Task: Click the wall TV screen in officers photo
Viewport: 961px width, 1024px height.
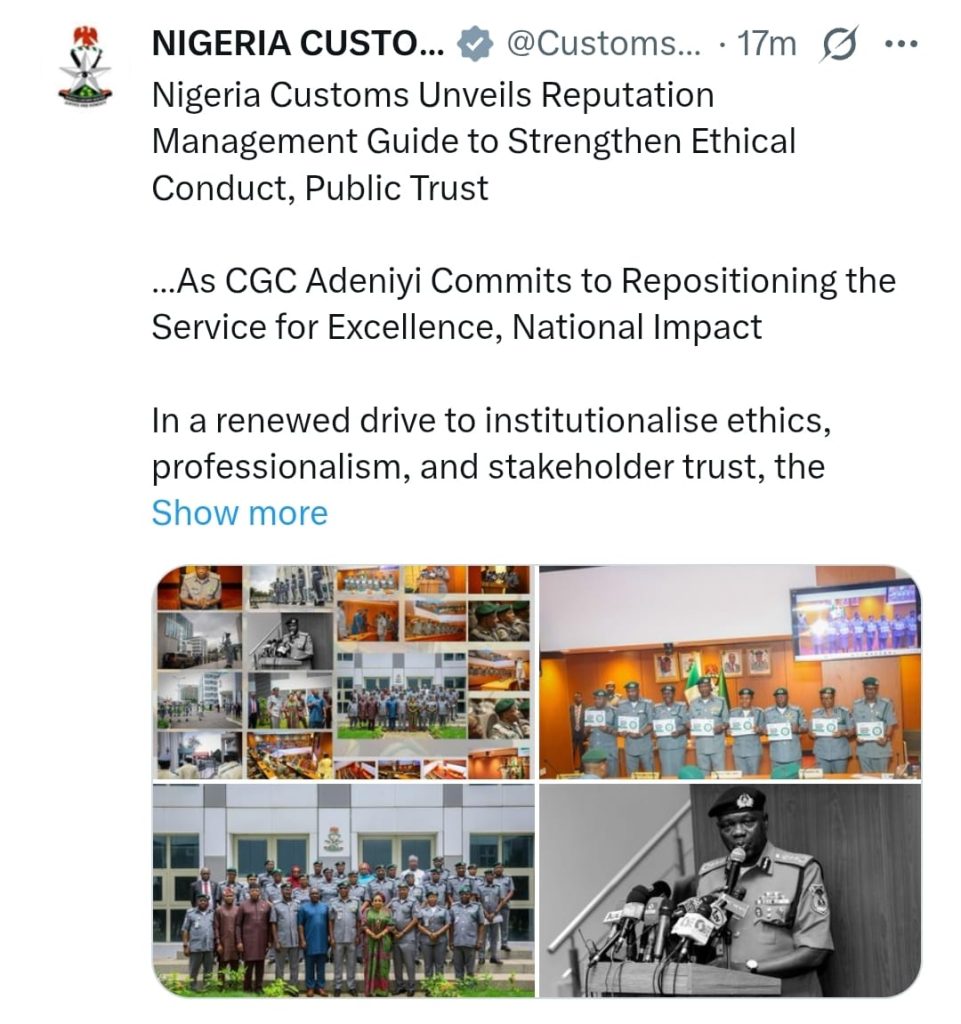Action: coord(856,617)
